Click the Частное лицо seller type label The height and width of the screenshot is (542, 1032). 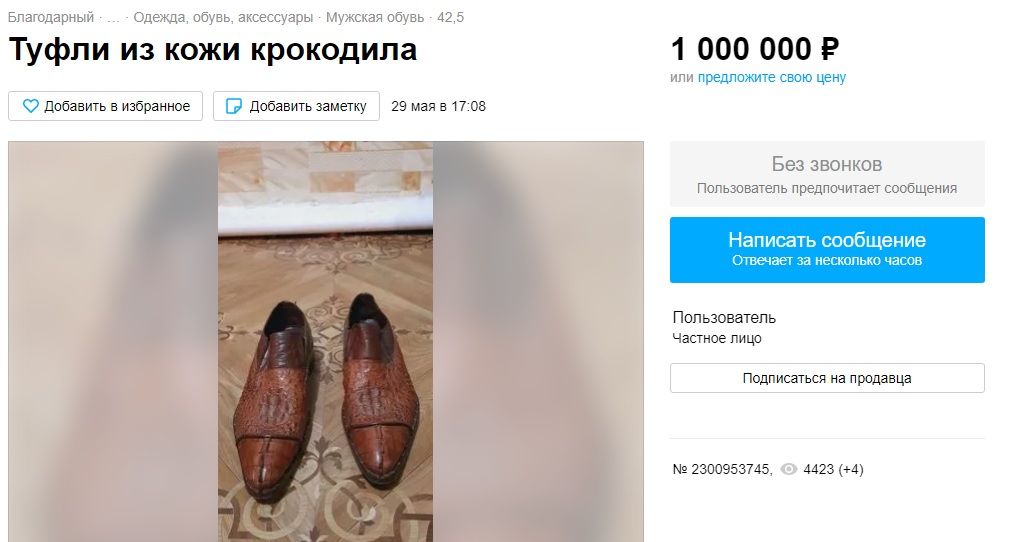pos(716,338)
